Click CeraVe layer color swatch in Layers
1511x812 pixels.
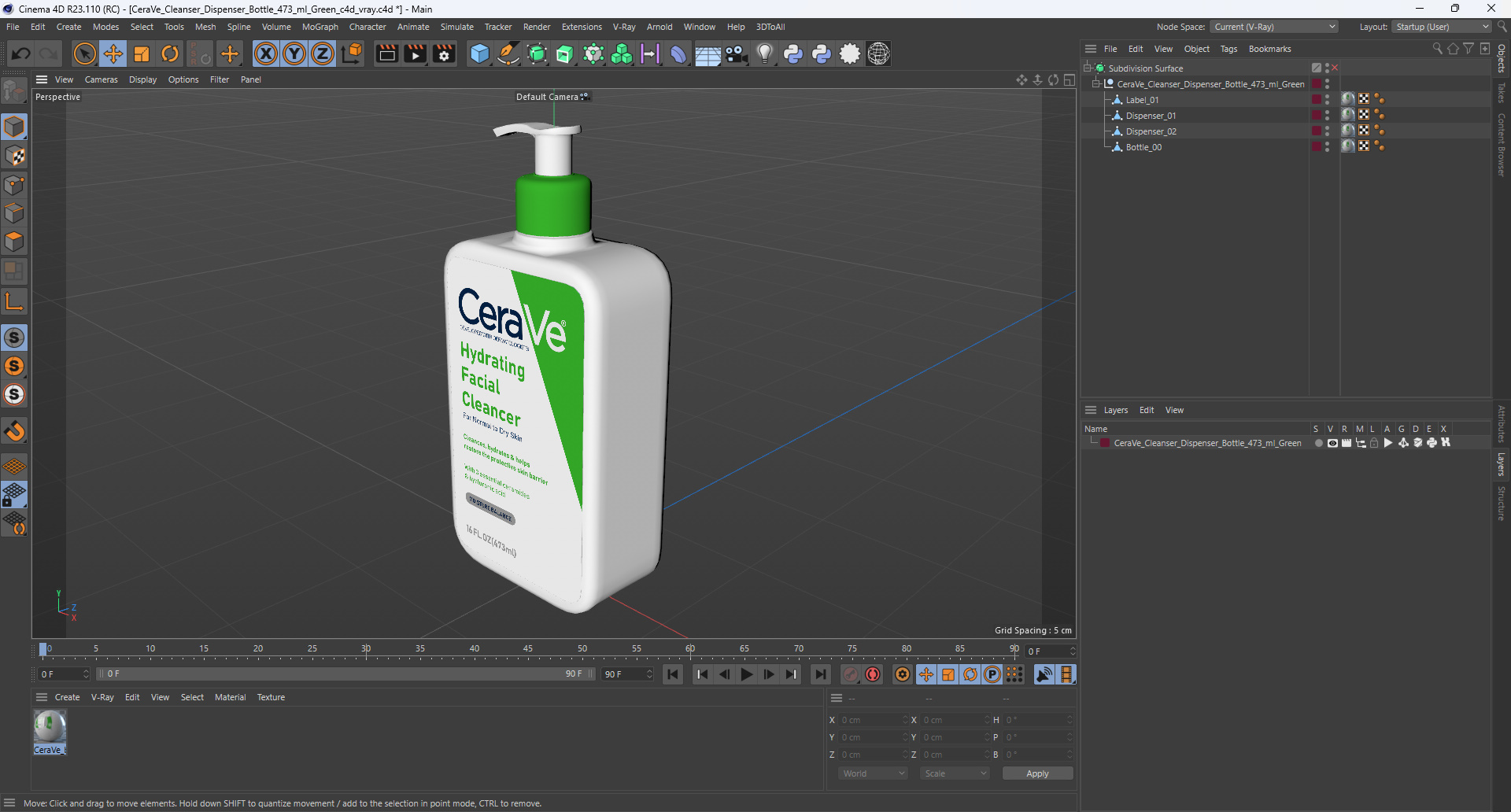(x=1105, y=443)
